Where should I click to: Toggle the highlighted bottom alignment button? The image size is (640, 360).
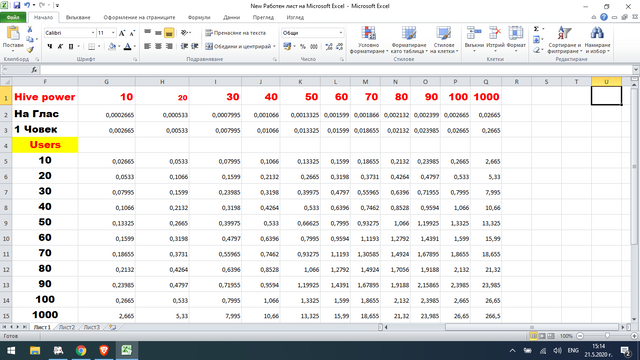[x=169, y=33]
